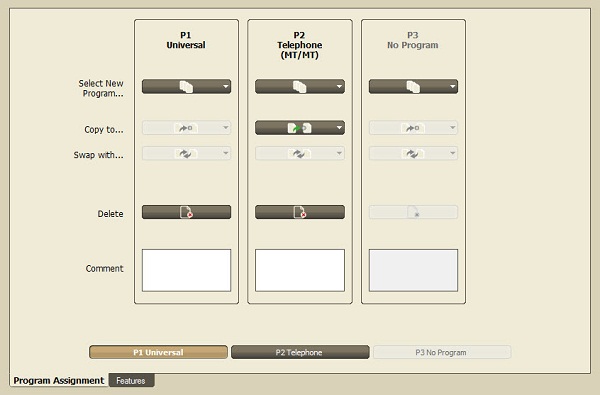The width and height of the screenshot is (600, 395).
Task: Click the P1 Universal column heading
Action: click(186, 40)
